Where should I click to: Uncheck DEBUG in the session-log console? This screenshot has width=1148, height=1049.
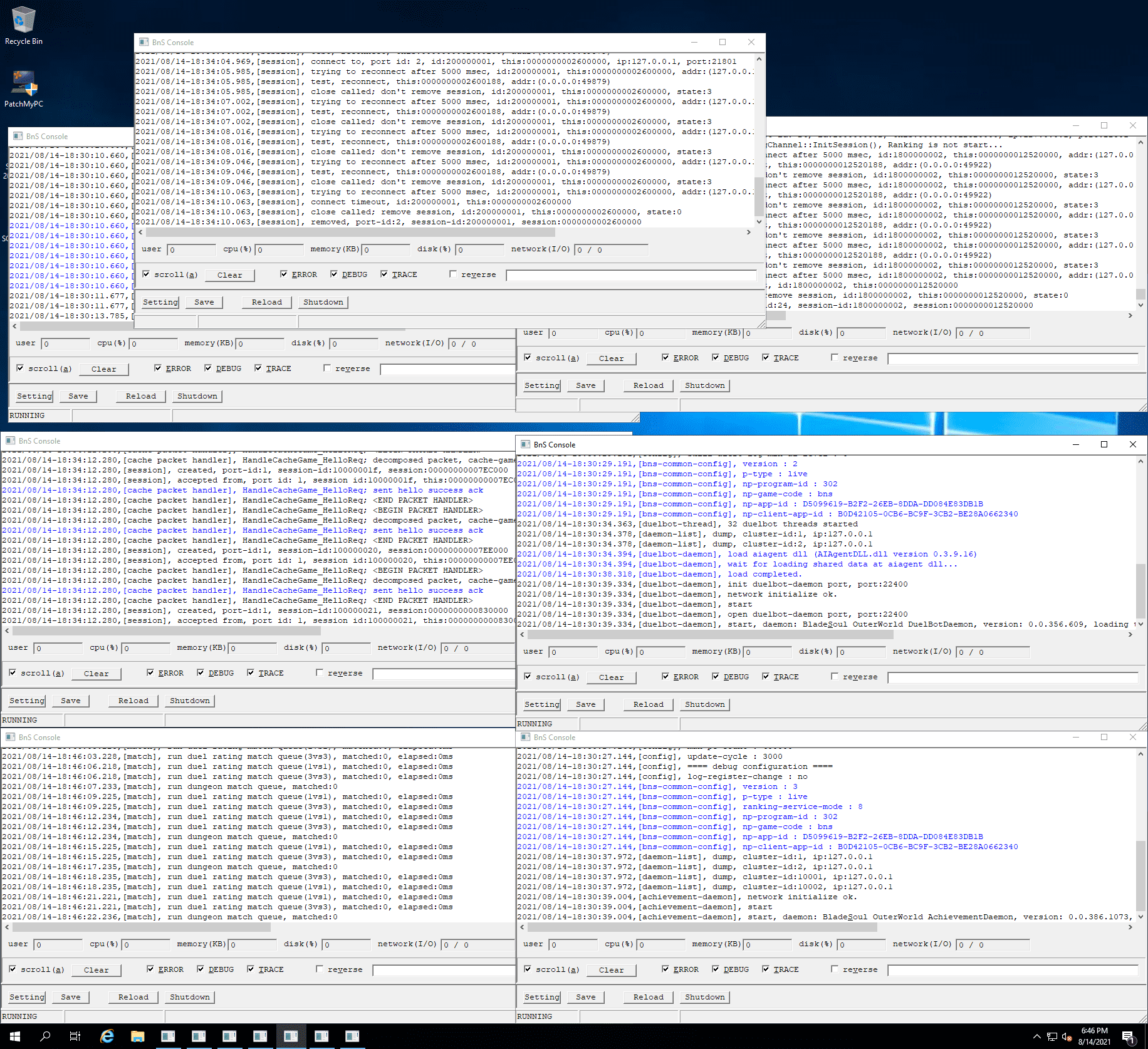(x=334, y=274)
